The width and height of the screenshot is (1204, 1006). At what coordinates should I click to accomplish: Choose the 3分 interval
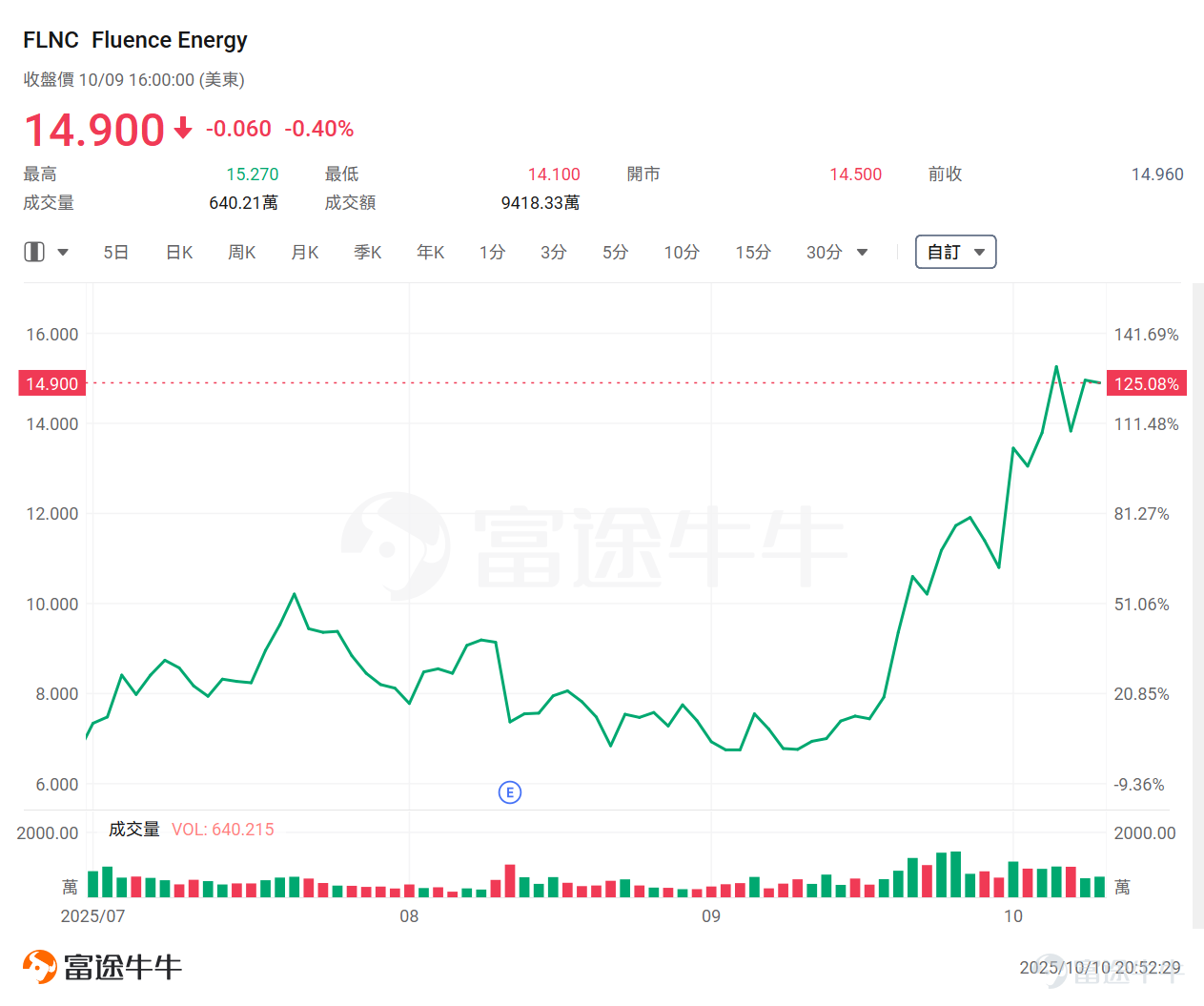(x=554, y=252)
